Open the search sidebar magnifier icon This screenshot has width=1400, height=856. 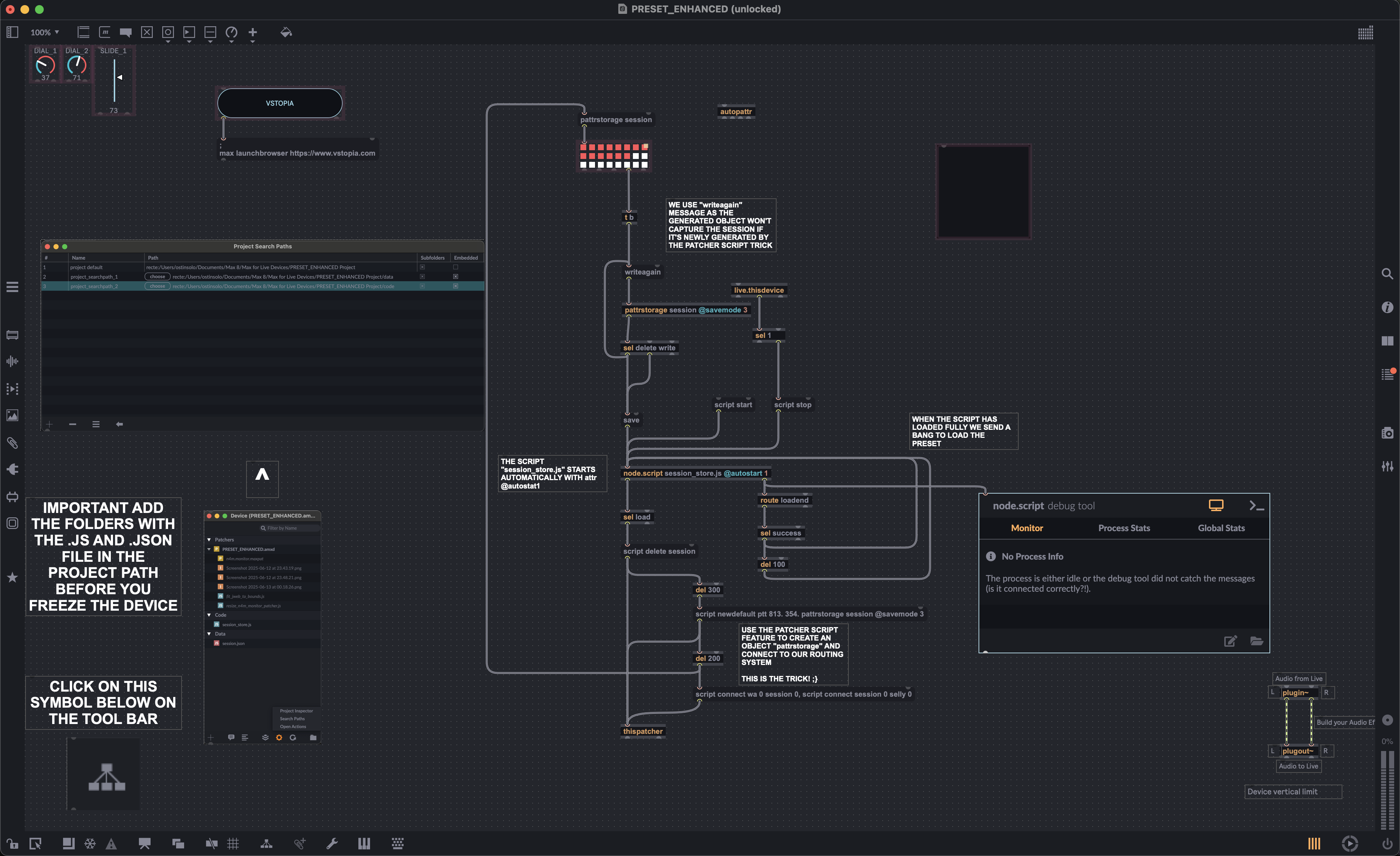tap(1387, 274)
